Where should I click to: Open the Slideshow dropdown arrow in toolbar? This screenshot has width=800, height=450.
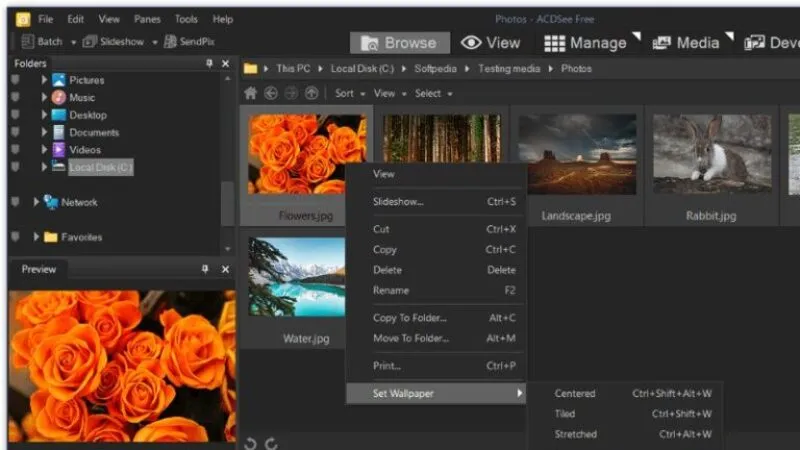154,42
